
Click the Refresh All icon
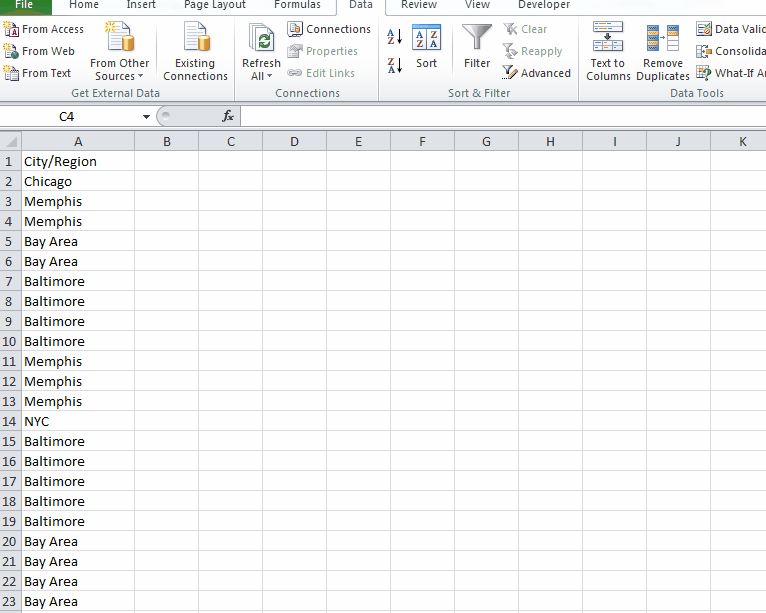[261, 38]
